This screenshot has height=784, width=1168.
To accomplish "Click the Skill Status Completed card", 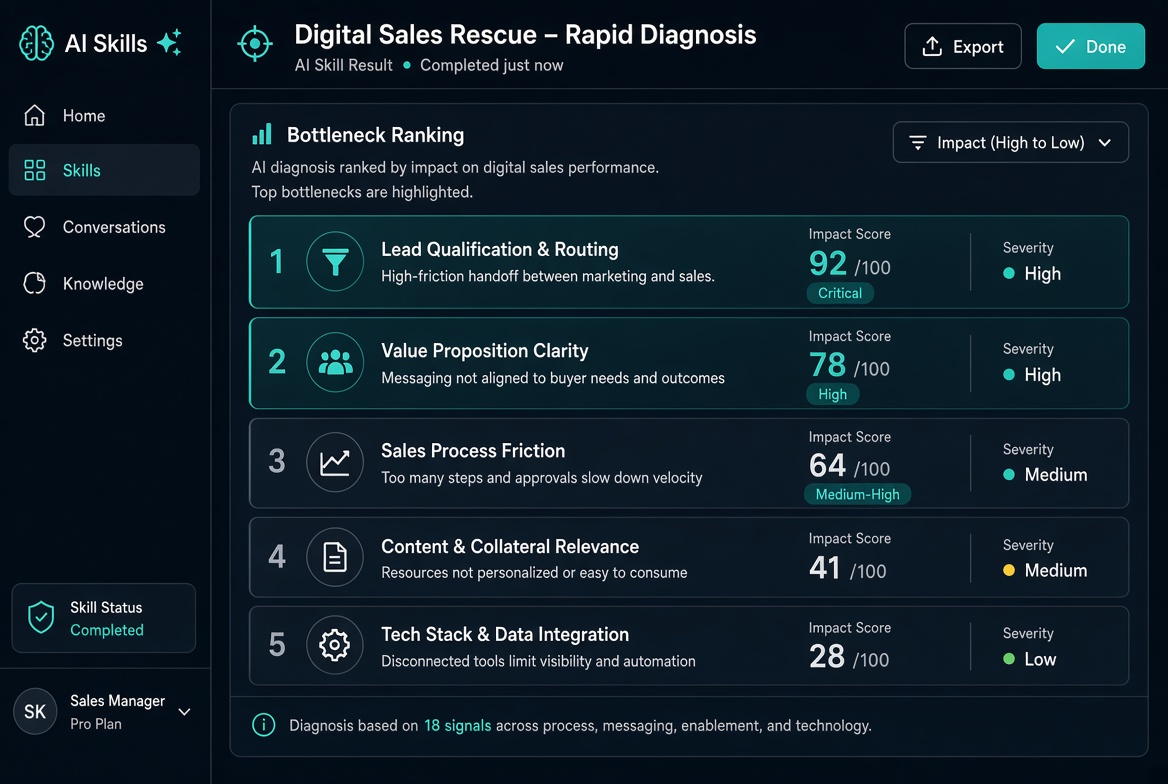I will [x=104, y=618].
